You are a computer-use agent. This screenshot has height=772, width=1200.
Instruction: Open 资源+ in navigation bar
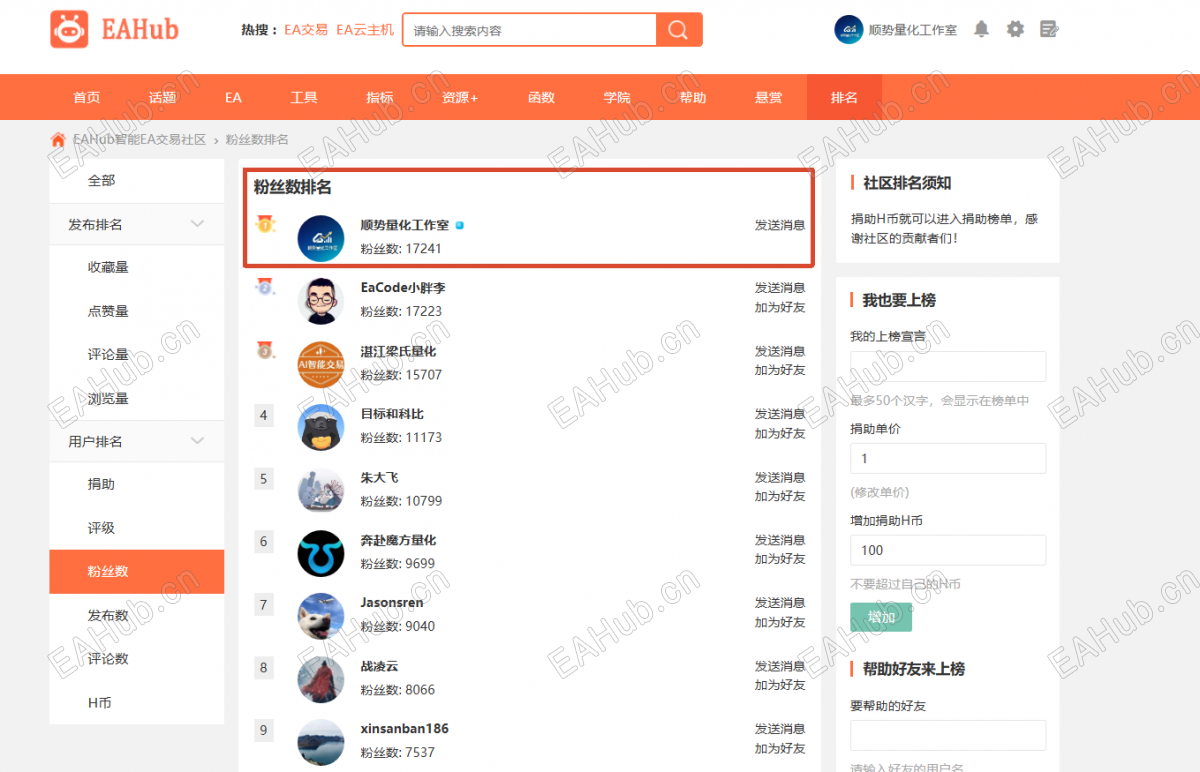460,97
